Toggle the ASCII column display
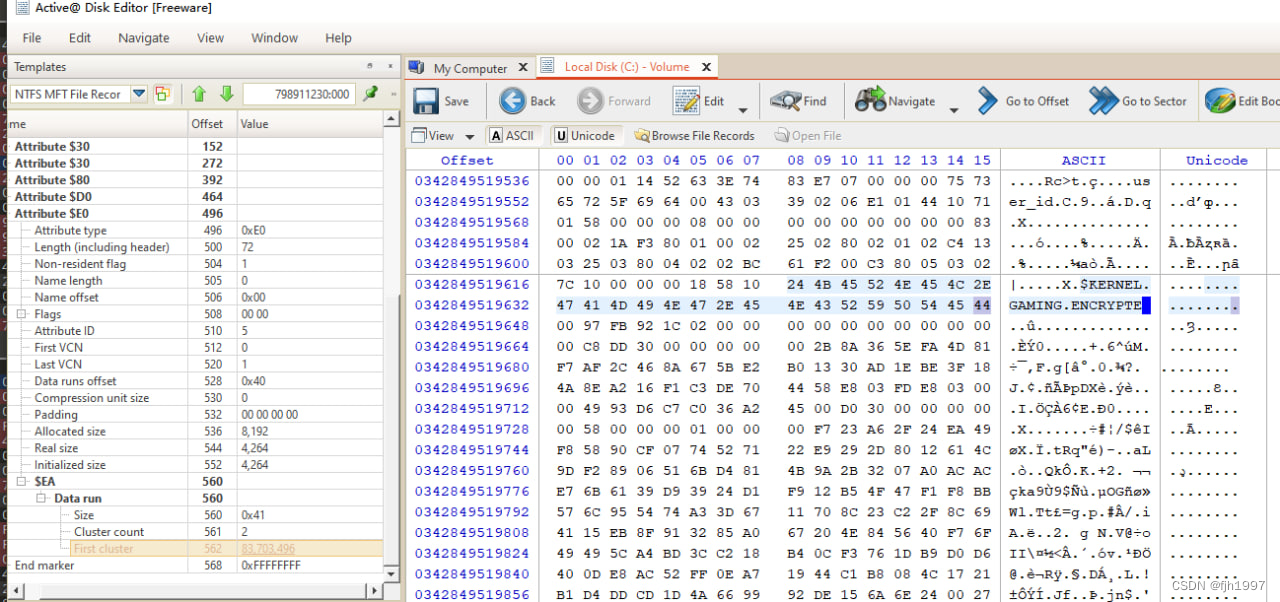This screenshot has width=1280, height=602. [512, 135]
